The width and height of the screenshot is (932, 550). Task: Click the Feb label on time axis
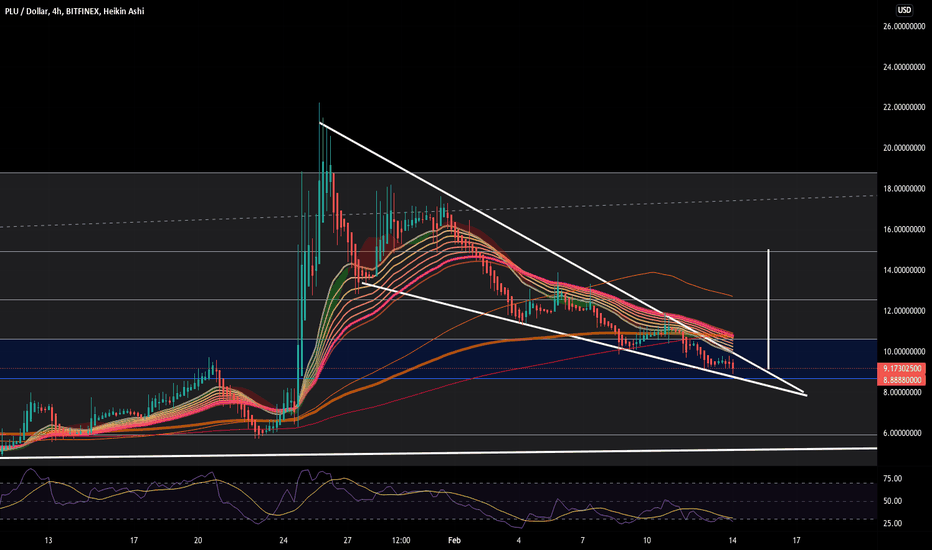coord(454,540)
